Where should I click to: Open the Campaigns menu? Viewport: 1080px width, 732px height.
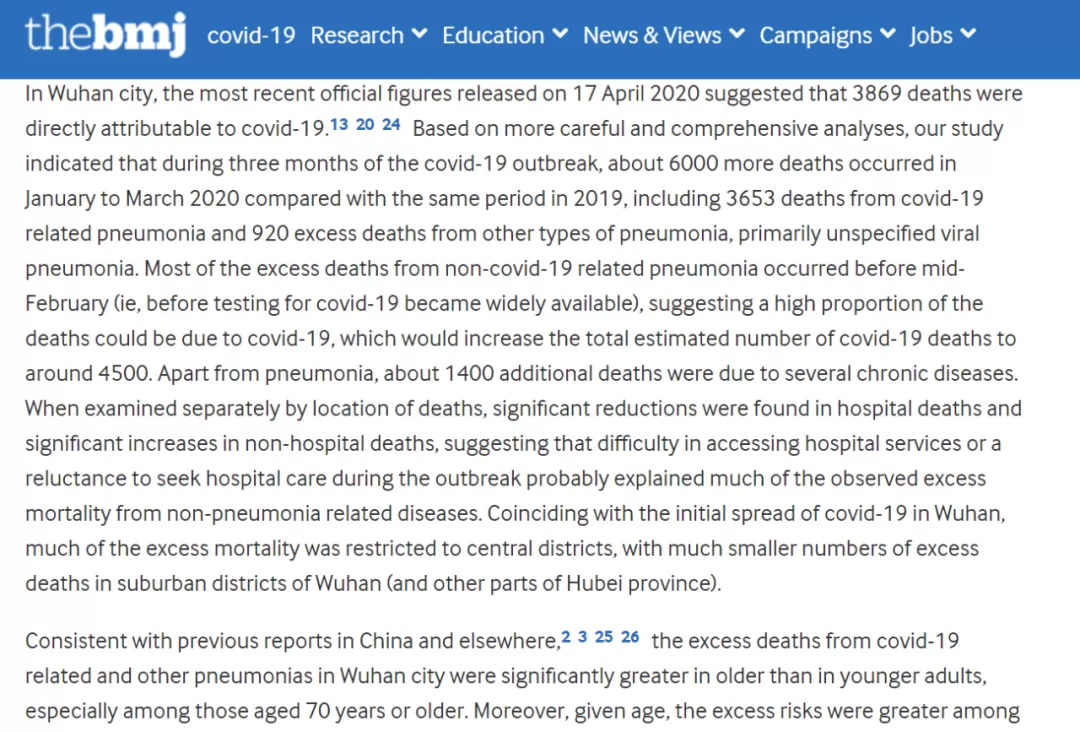point(816,35)
